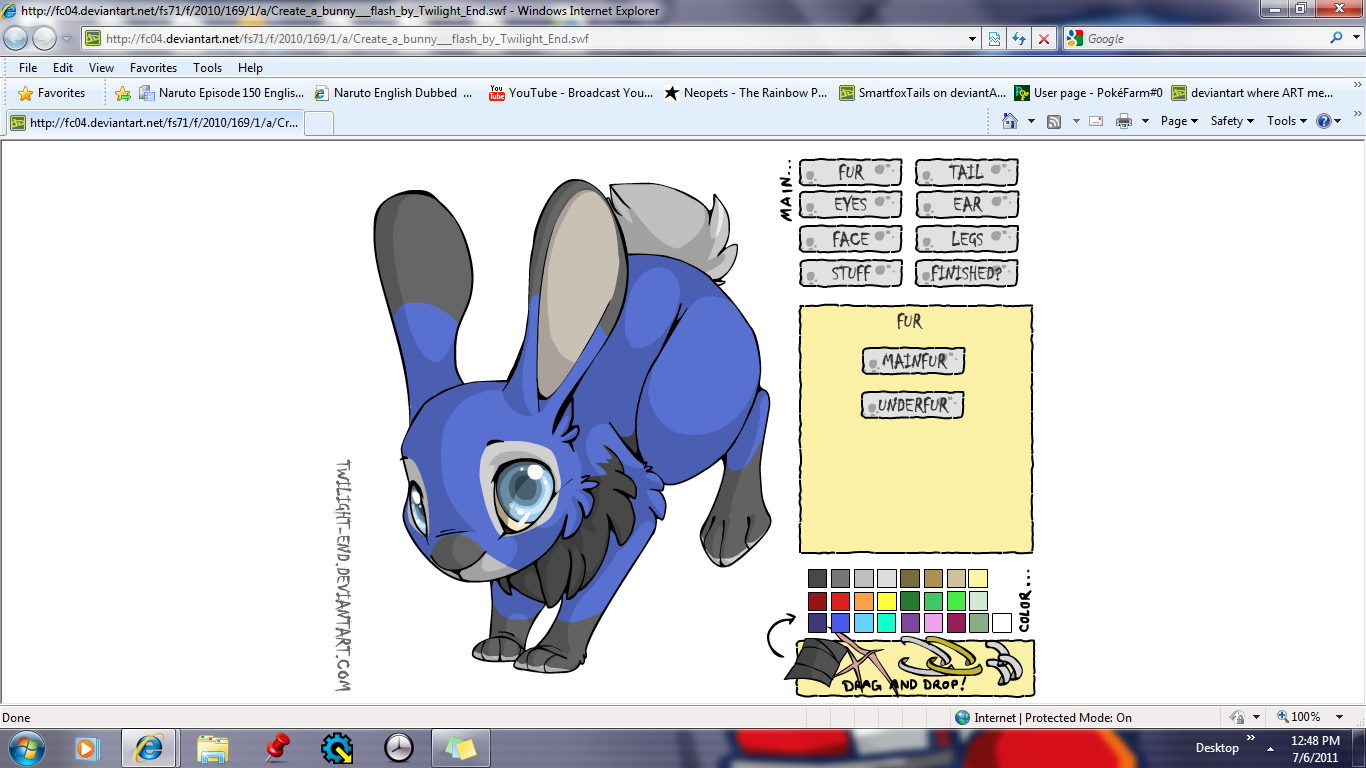The height and width of the screenshot is (768, 1366).
Task: Open the zoom level dropdown arrow
Action: coord(1341,717)
